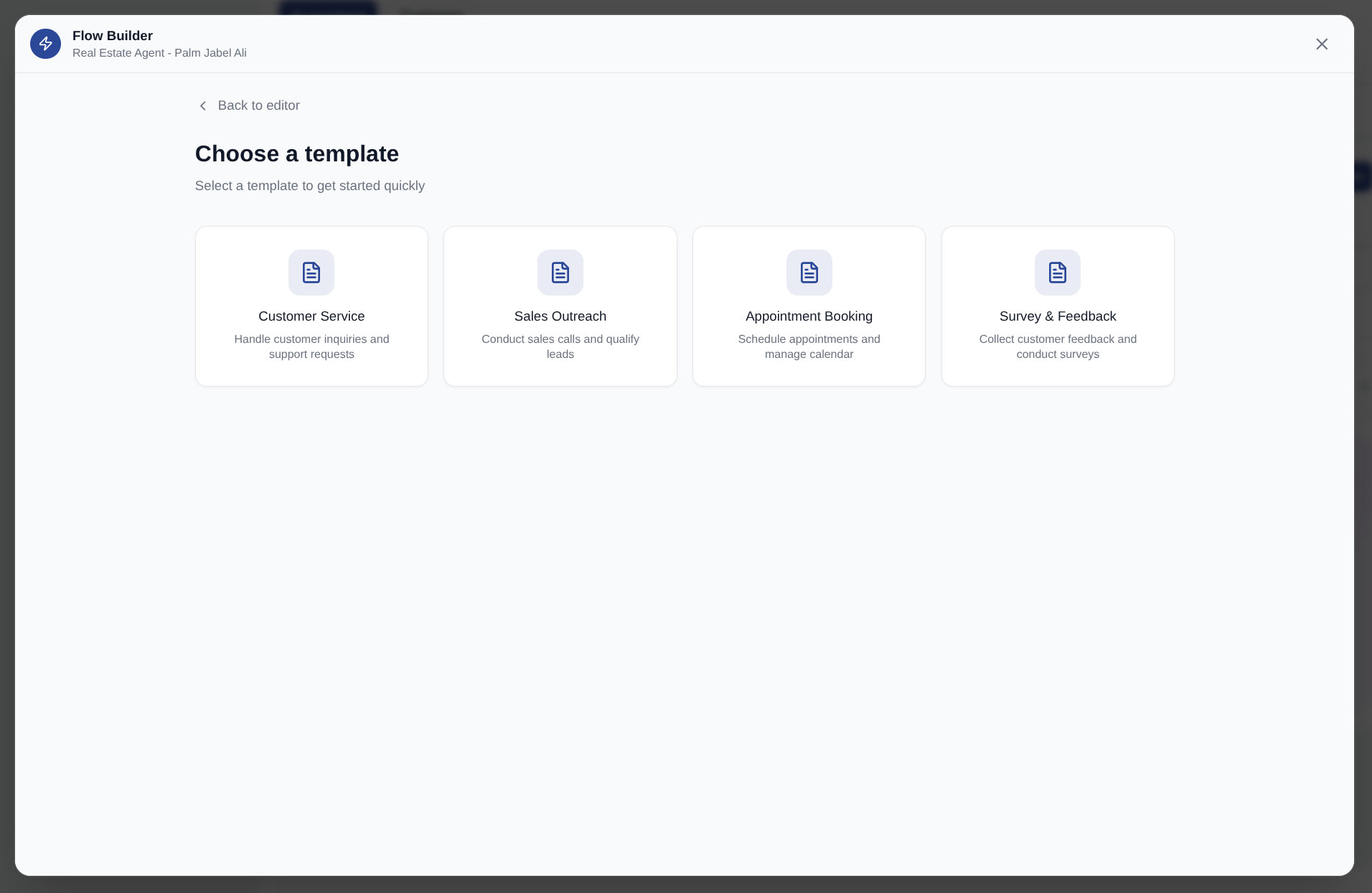The image size is (1372, 893).
Task: Click the back chevron arrow icon
Action: coord(203,105)
